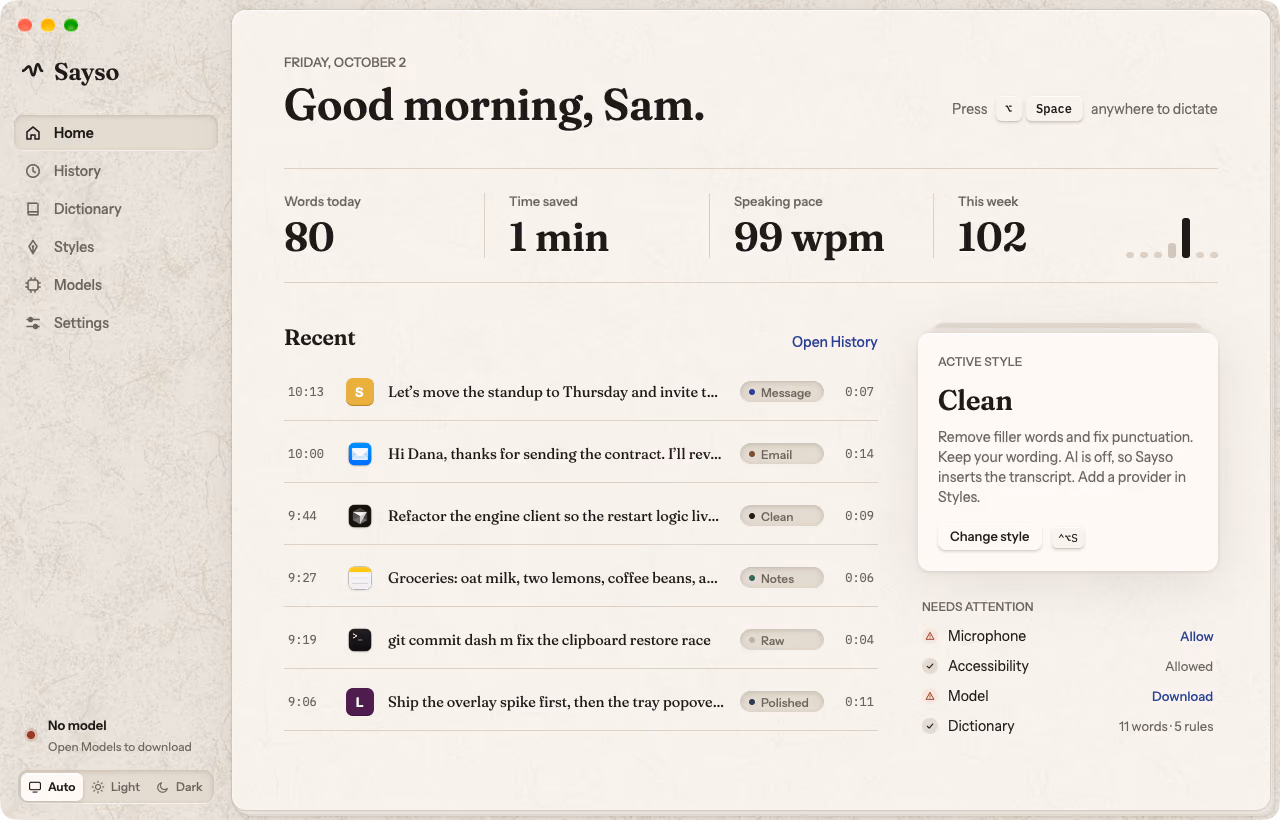1280x820 pixels.
Task: Click the Change style button
Action: click(989, 537)
